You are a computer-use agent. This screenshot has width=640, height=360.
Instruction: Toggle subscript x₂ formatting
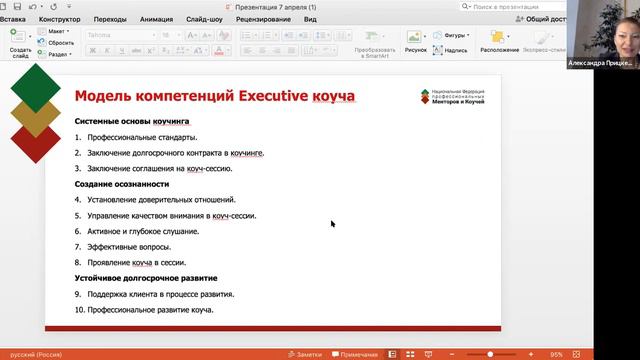click(x=165, y=51)
